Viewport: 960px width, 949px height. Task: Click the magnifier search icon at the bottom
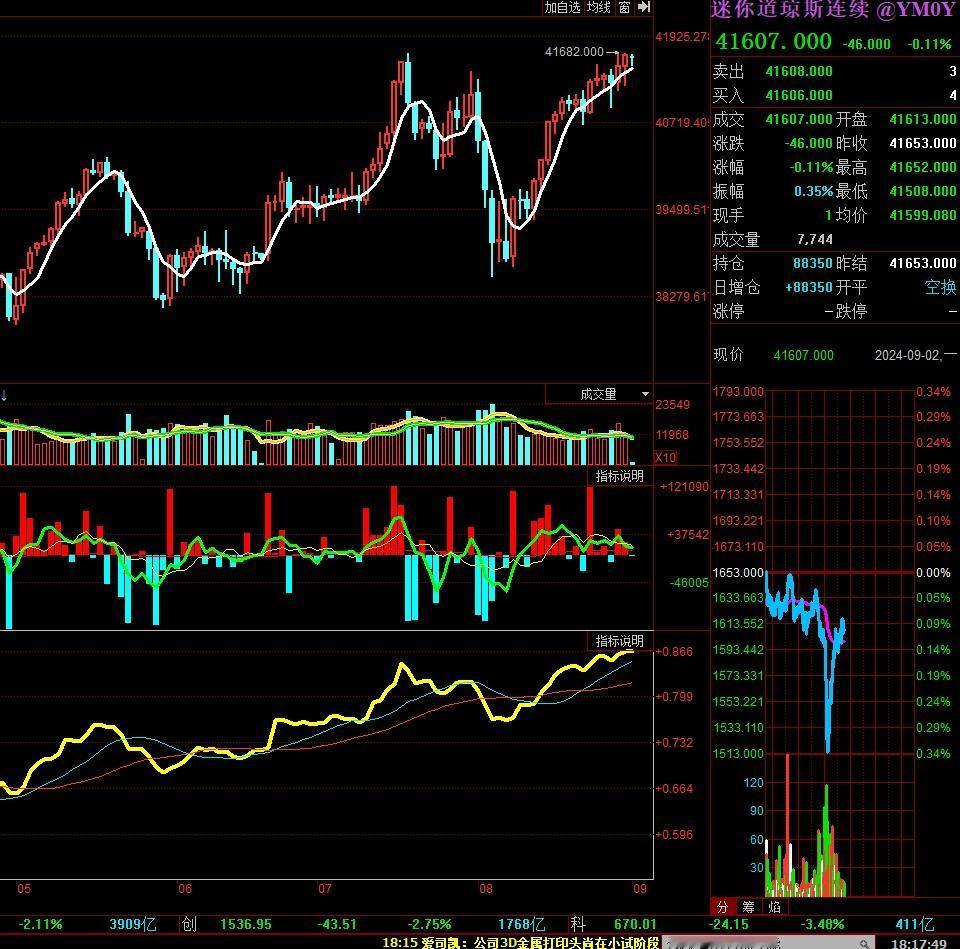point(864,943)
